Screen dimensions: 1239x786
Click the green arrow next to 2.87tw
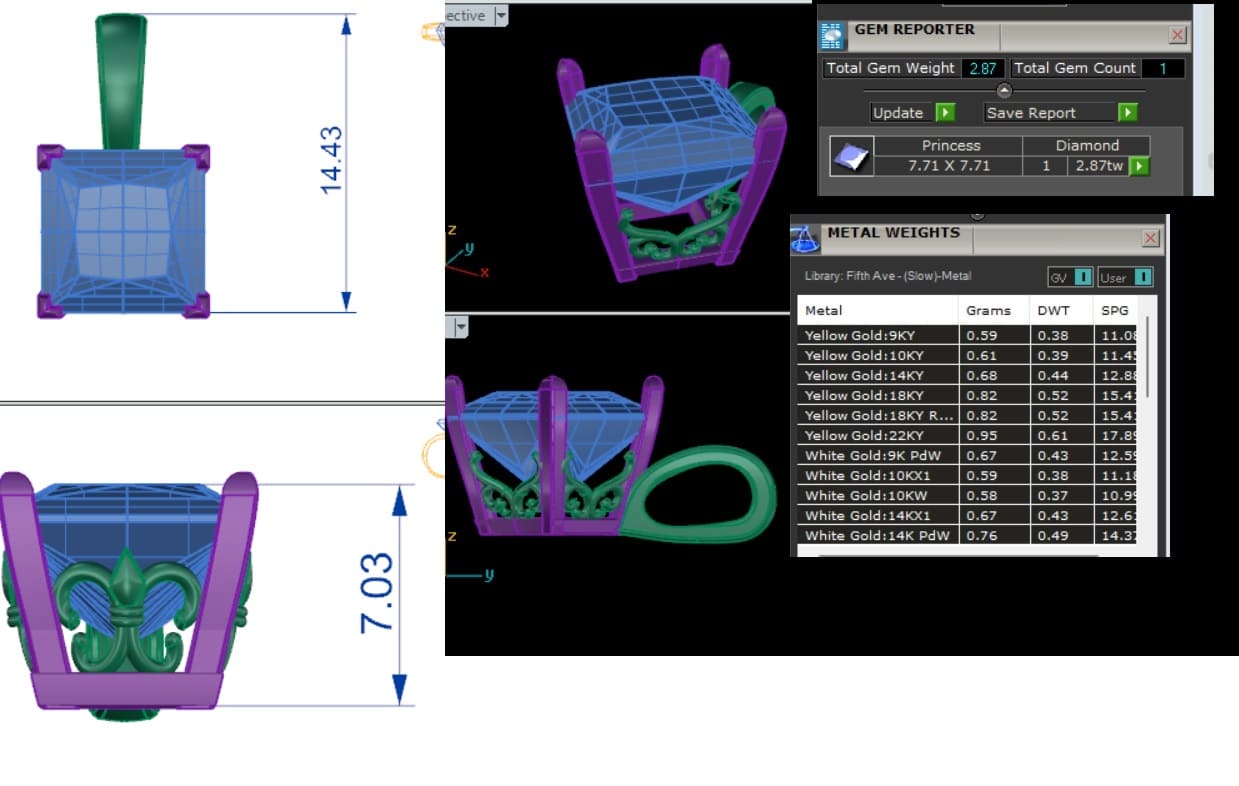pyautogui.click(x=1139, y=166)
